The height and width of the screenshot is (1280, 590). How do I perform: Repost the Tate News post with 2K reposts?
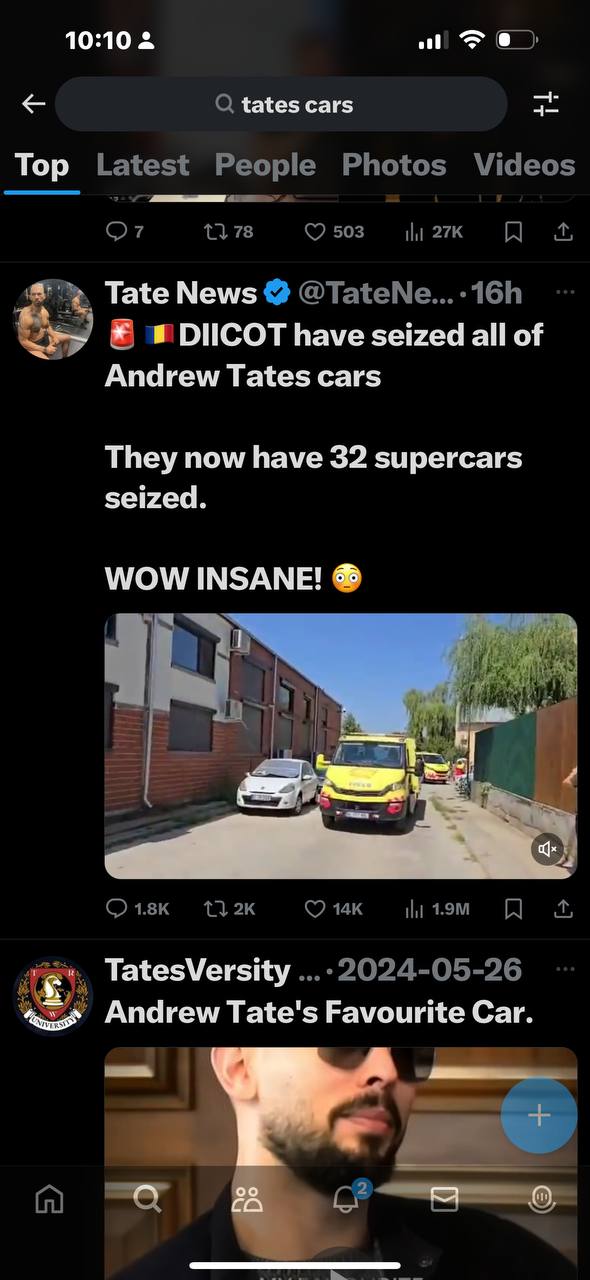(x=229, y=908)
